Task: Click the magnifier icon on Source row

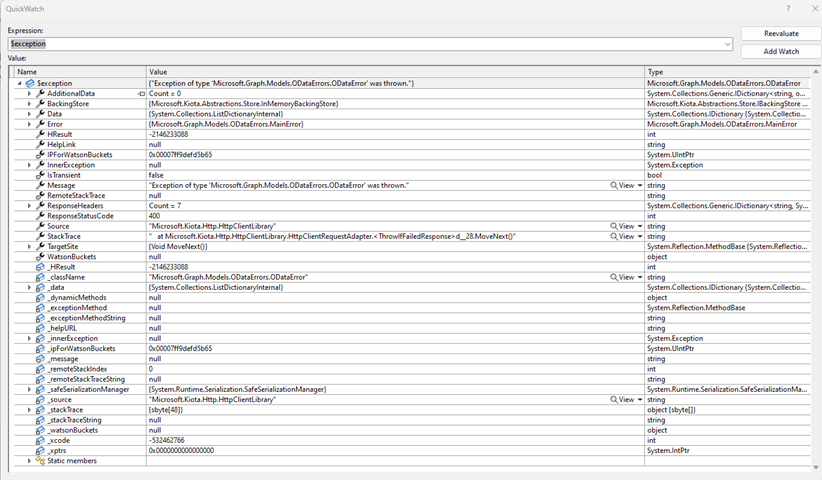Action: click(x=614, y=226)
